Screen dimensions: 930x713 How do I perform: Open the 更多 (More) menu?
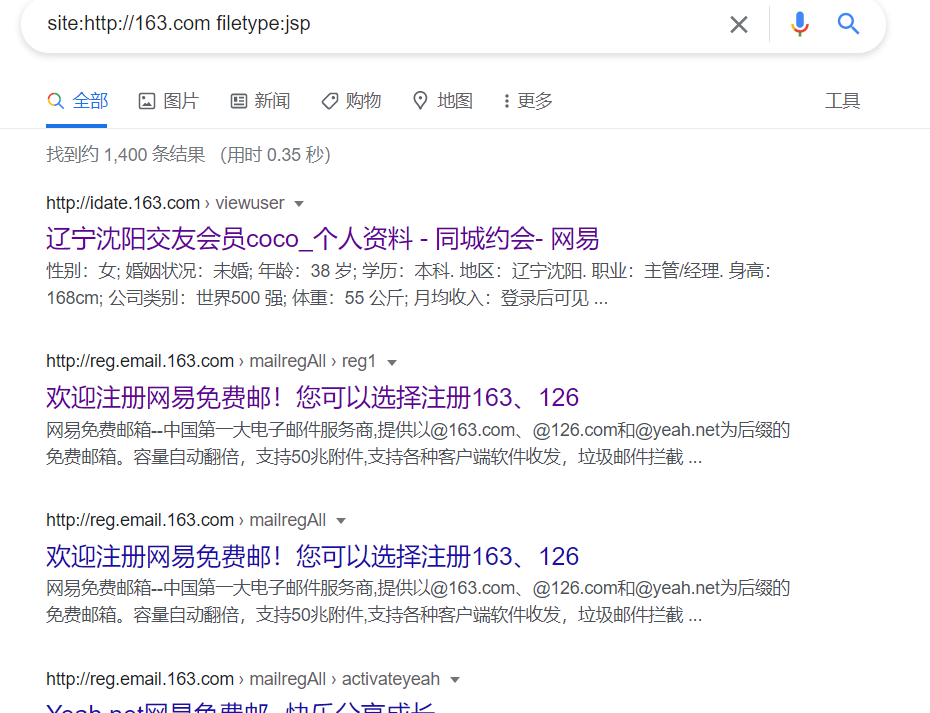528,101
